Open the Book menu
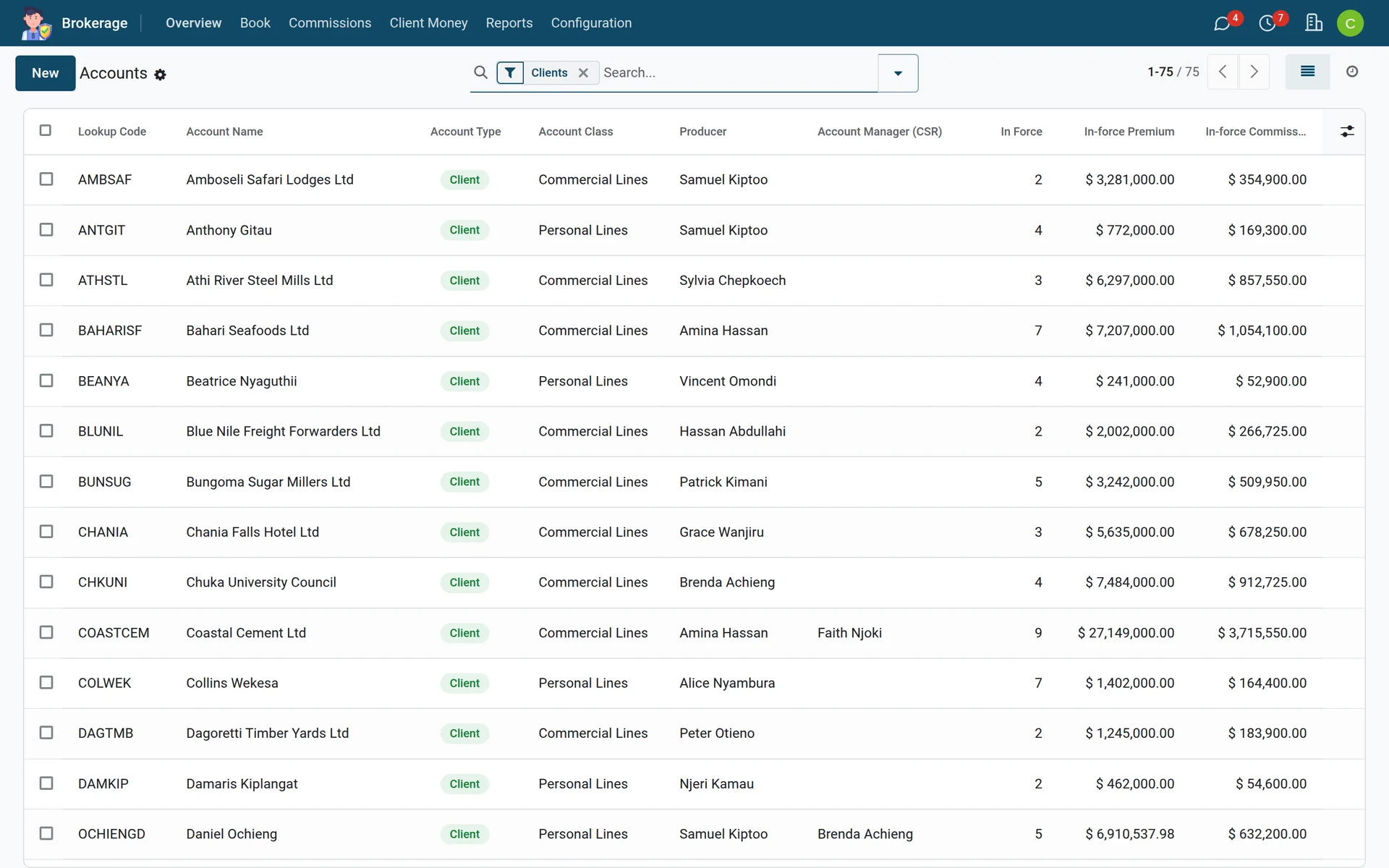The width and height of the screenshot is (1389, 868). (x=255, y=23)
